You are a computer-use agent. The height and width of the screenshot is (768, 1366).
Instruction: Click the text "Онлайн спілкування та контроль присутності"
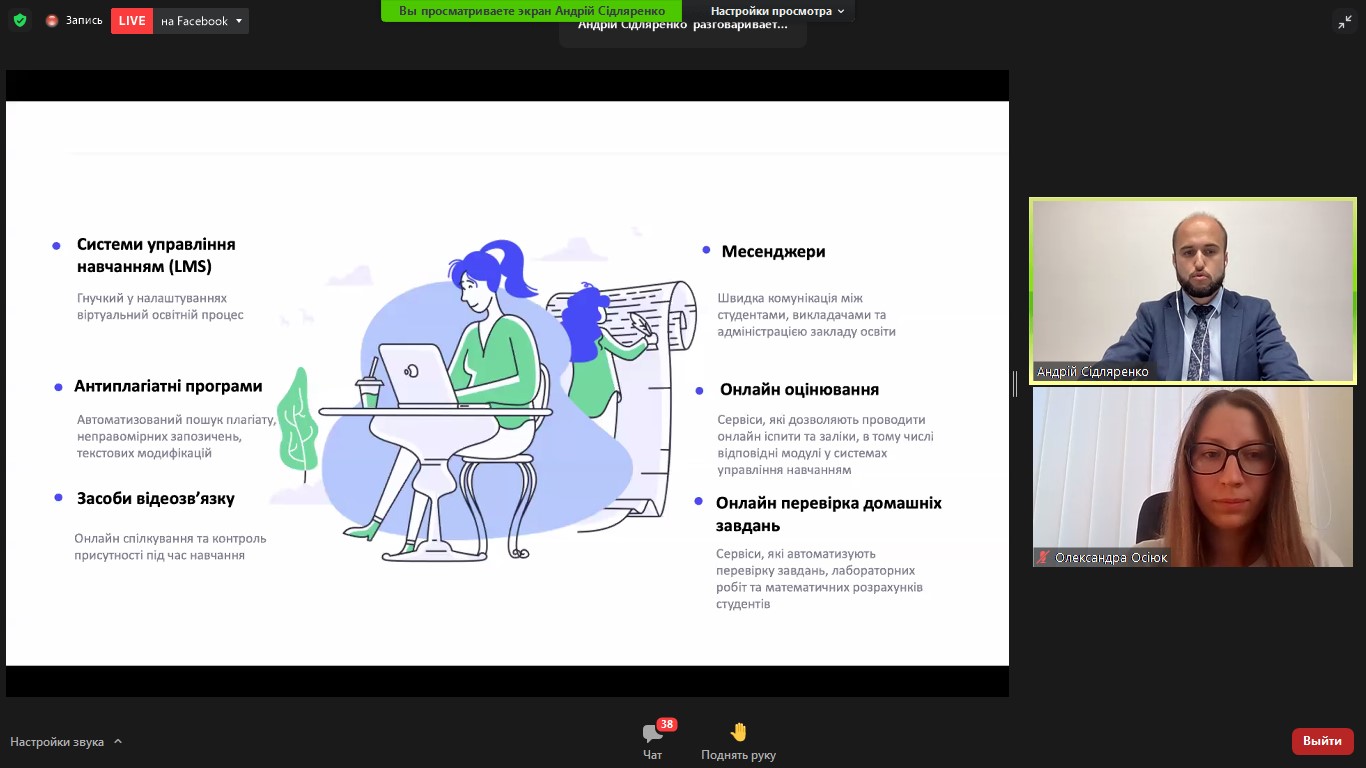pyautogui.click(x=170, y=546)
